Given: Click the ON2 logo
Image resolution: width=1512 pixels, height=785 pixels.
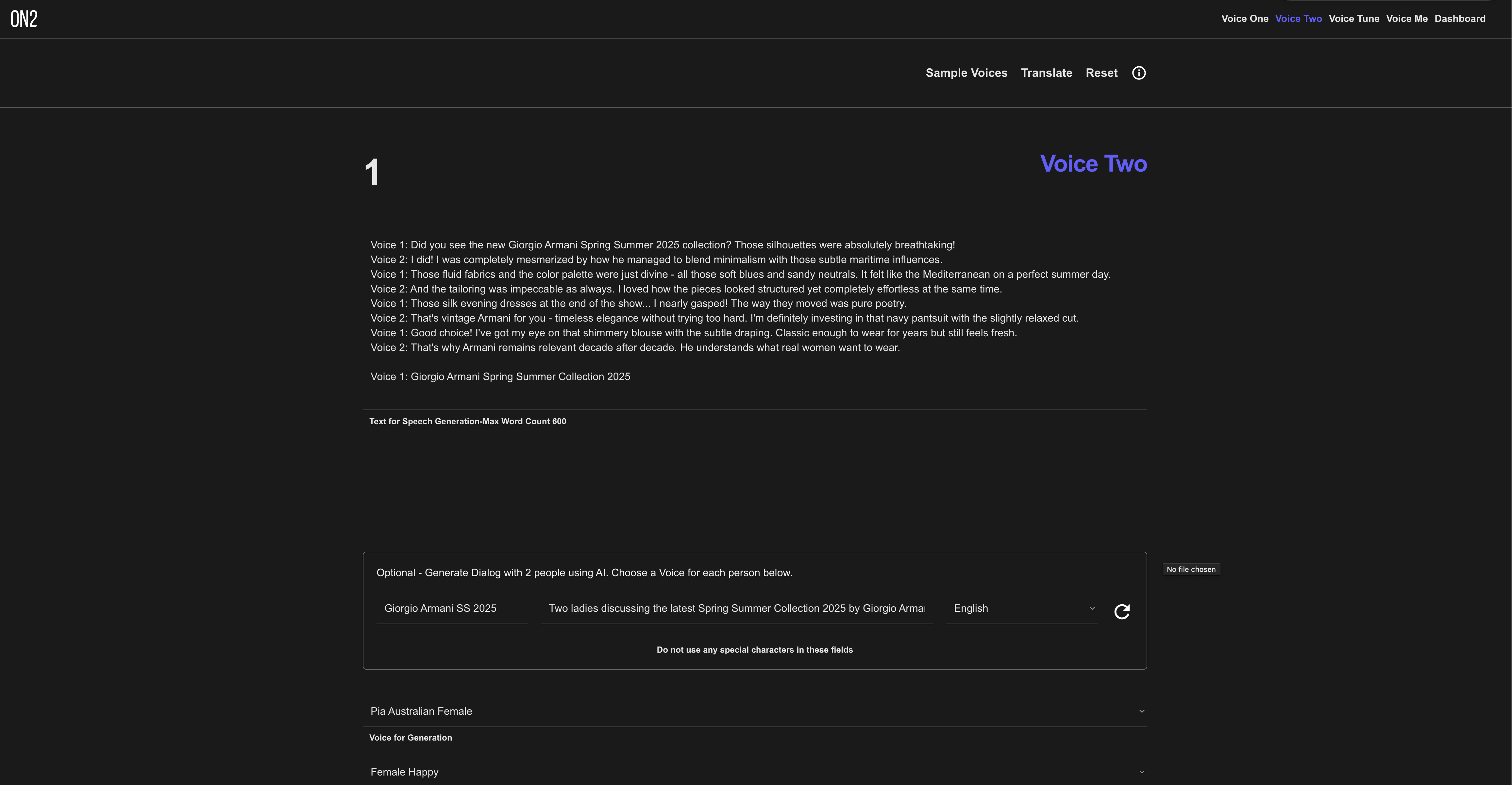Looking at the screenshot, I should tap(24, 19).
